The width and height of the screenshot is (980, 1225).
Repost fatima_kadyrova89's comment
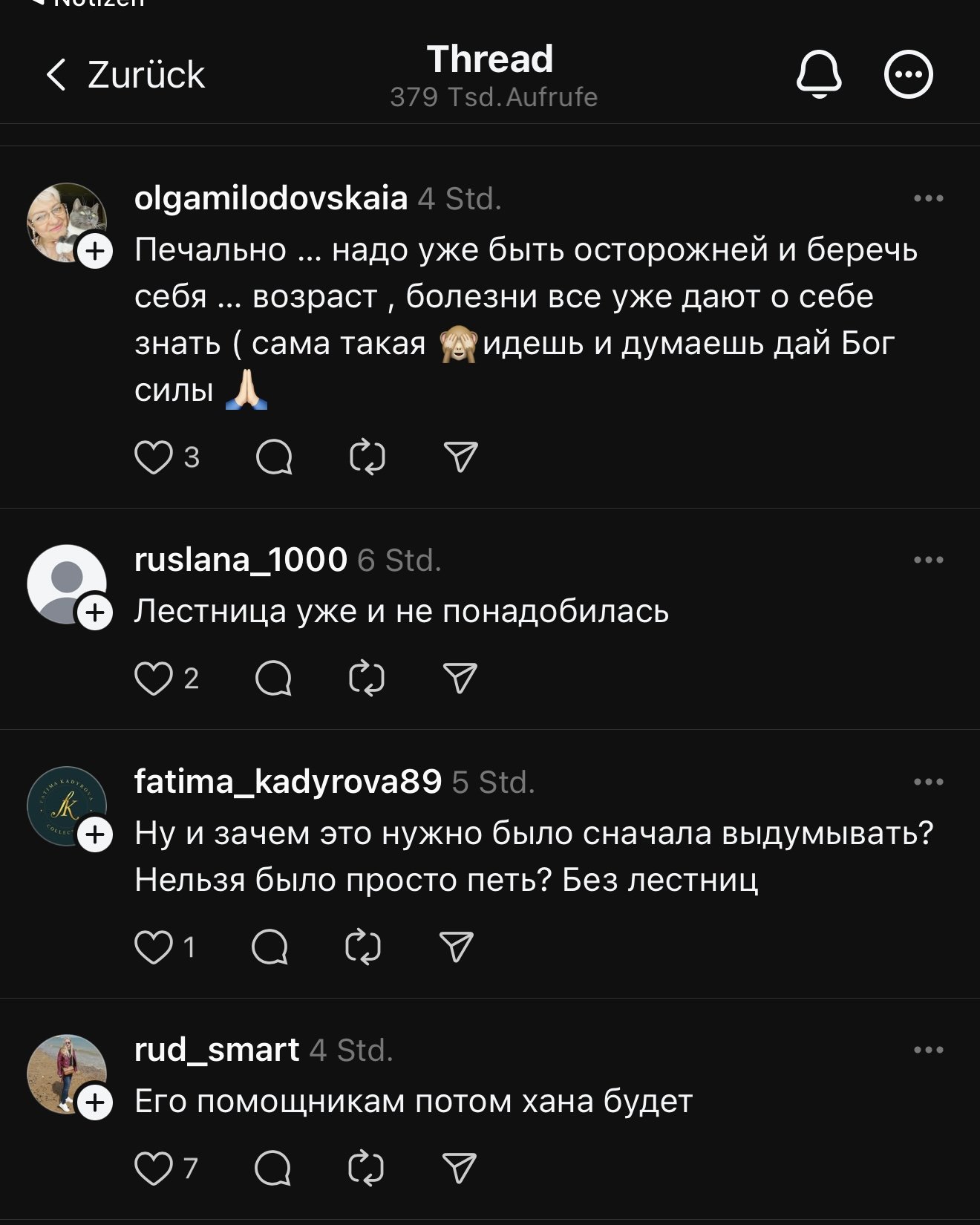pos(363,947)
